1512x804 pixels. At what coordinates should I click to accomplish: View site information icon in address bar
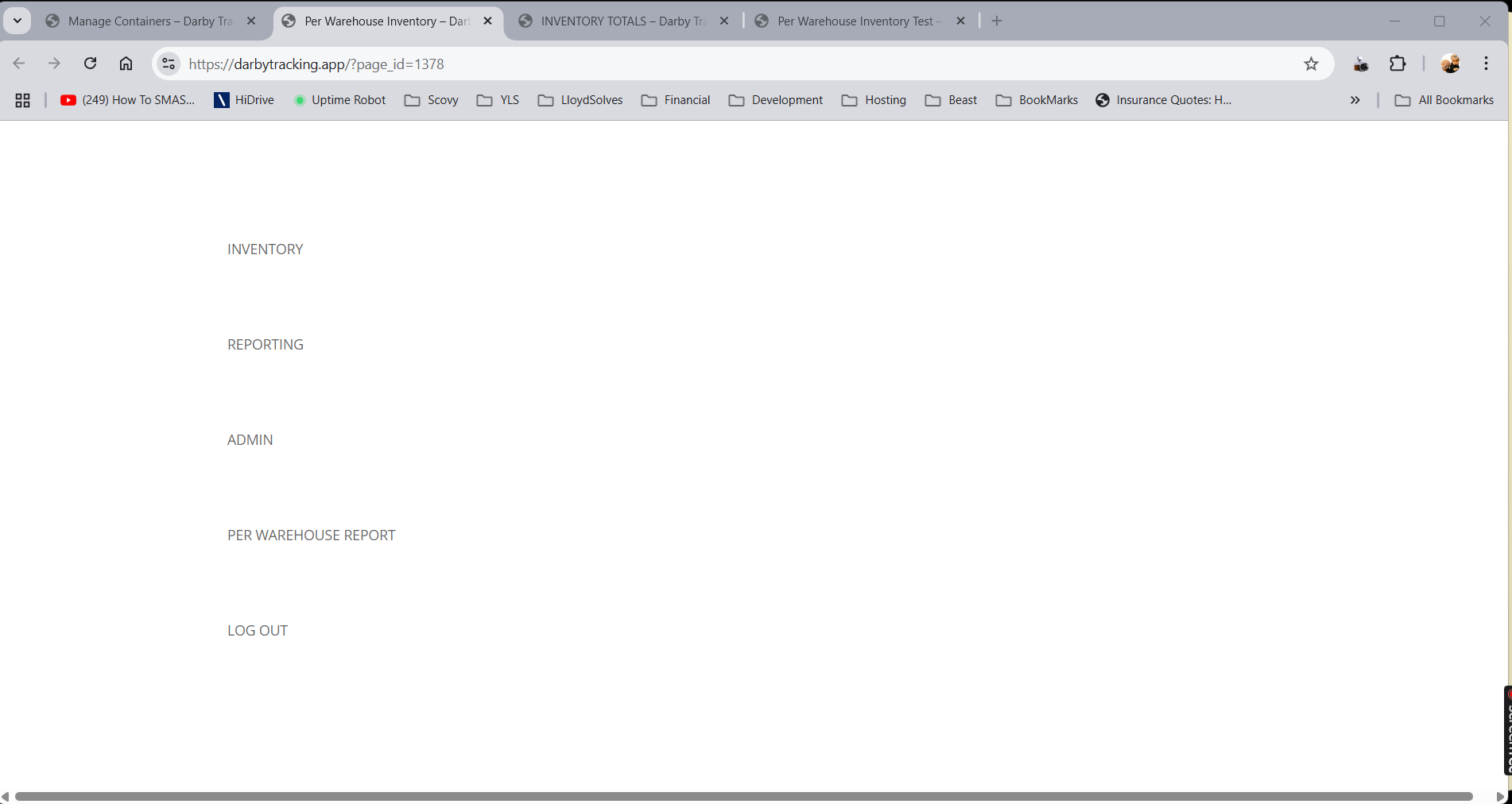[x=169, y=64]
